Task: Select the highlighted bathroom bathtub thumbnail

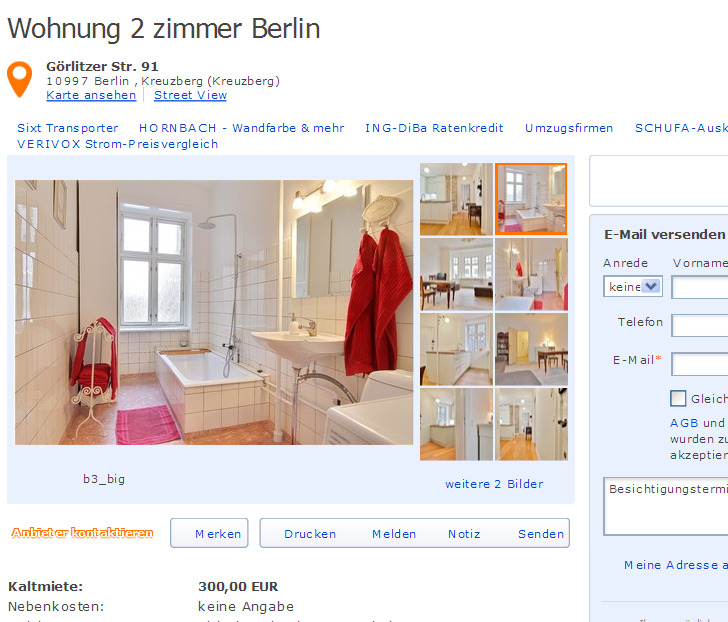Action: pos(531,199)
